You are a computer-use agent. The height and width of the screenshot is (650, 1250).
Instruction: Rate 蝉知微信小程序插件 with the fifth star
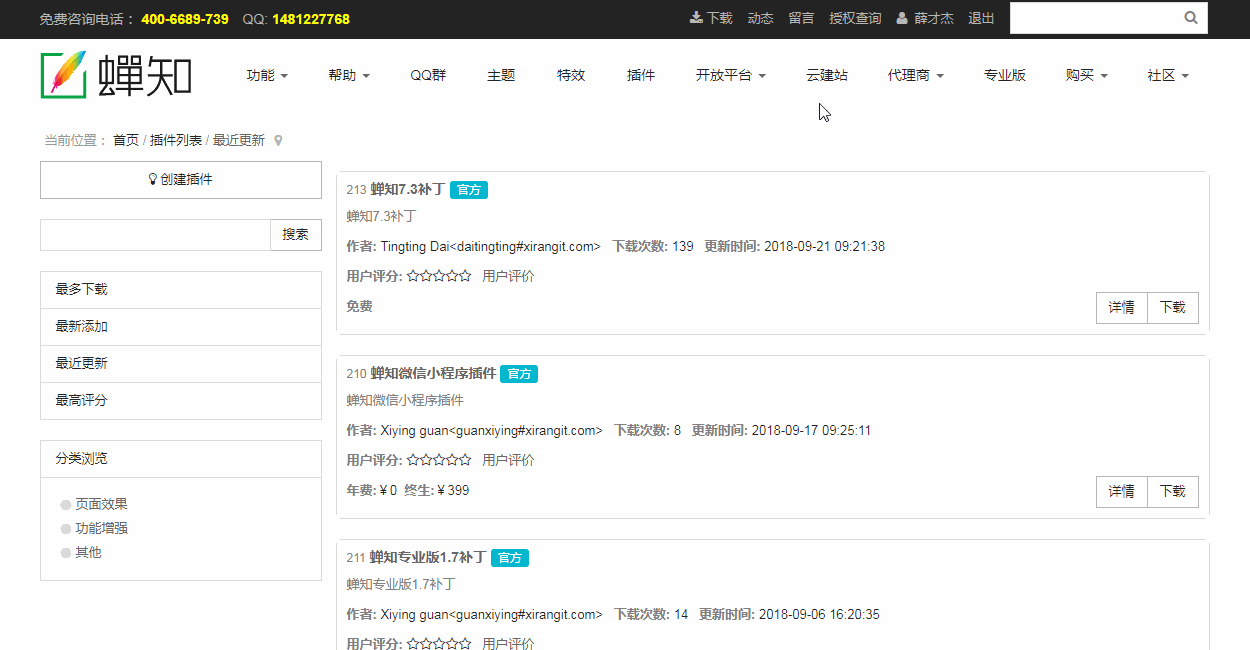pos(465,460)
